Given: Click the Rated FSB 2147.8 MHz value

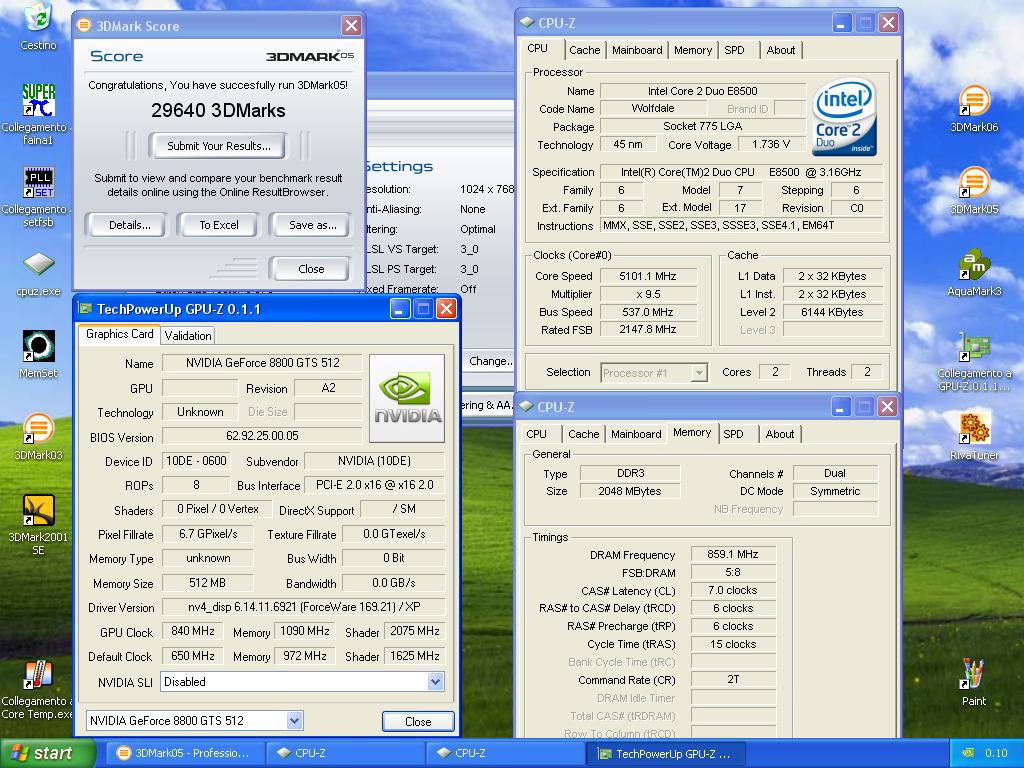Looking at the screenshot, I should coord(648,330).
